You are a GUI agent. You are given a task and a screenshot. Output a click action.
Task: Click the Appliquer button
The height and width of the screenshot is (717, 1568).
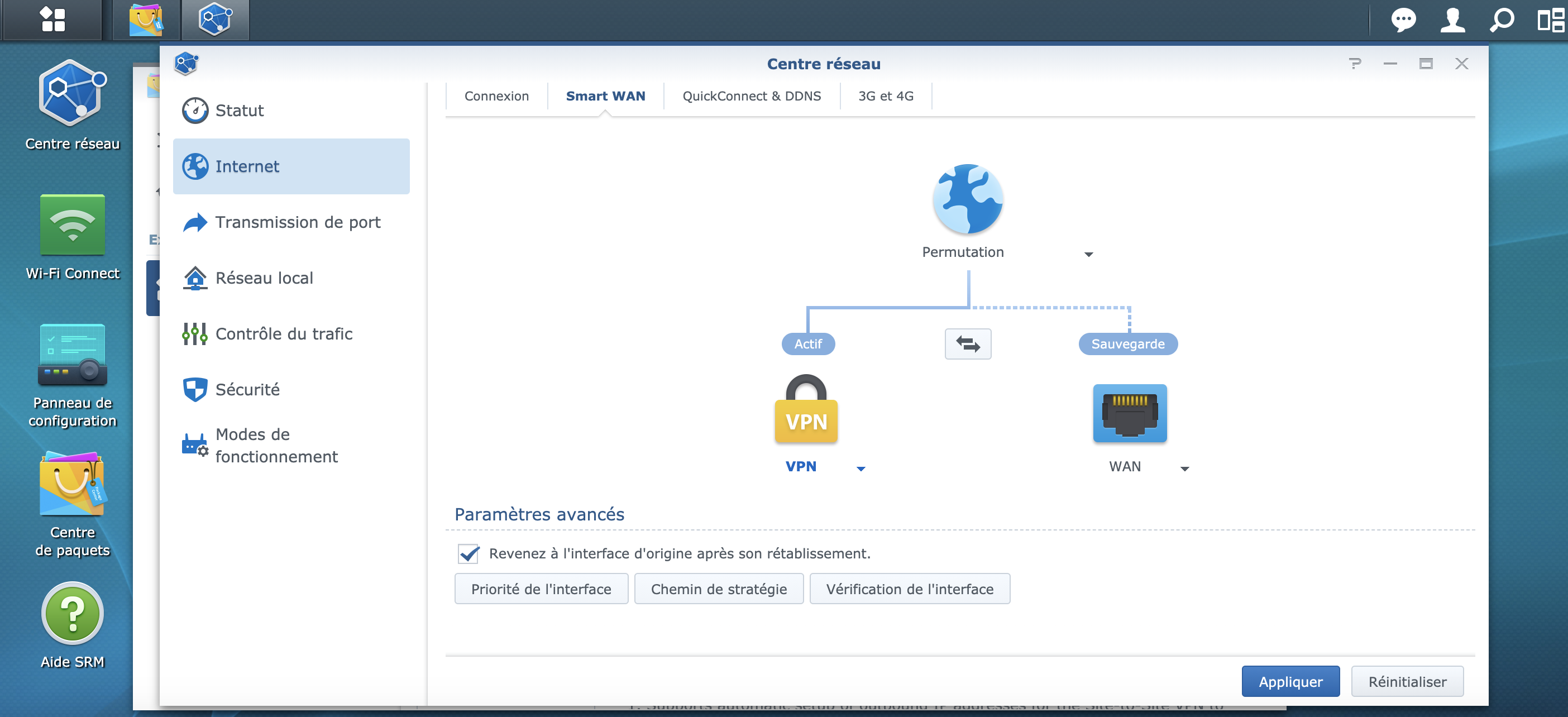point(1290,681)
